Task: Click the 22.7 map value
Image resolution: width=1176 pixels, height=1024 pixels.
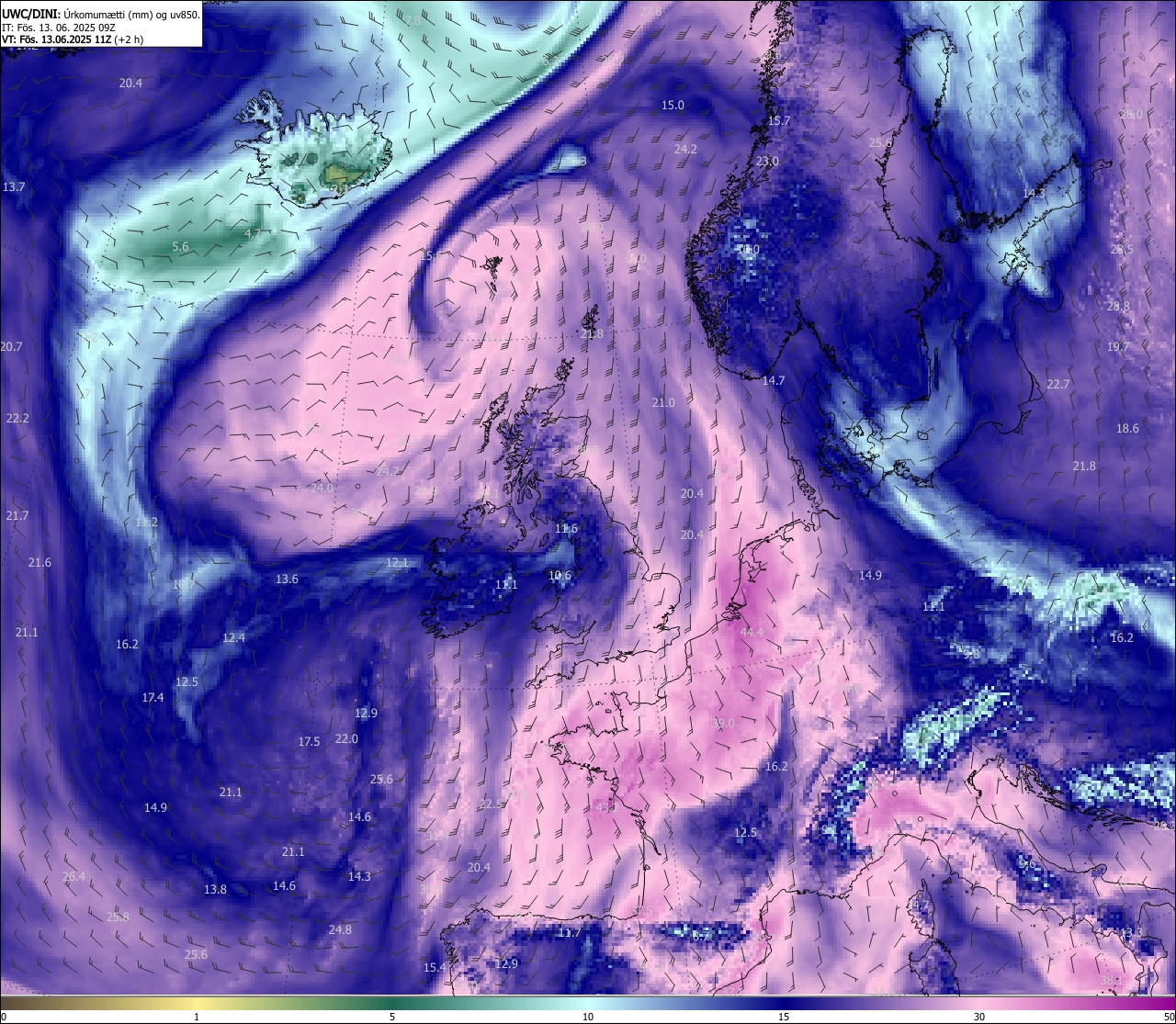Action: click(x=1058, y=384)
